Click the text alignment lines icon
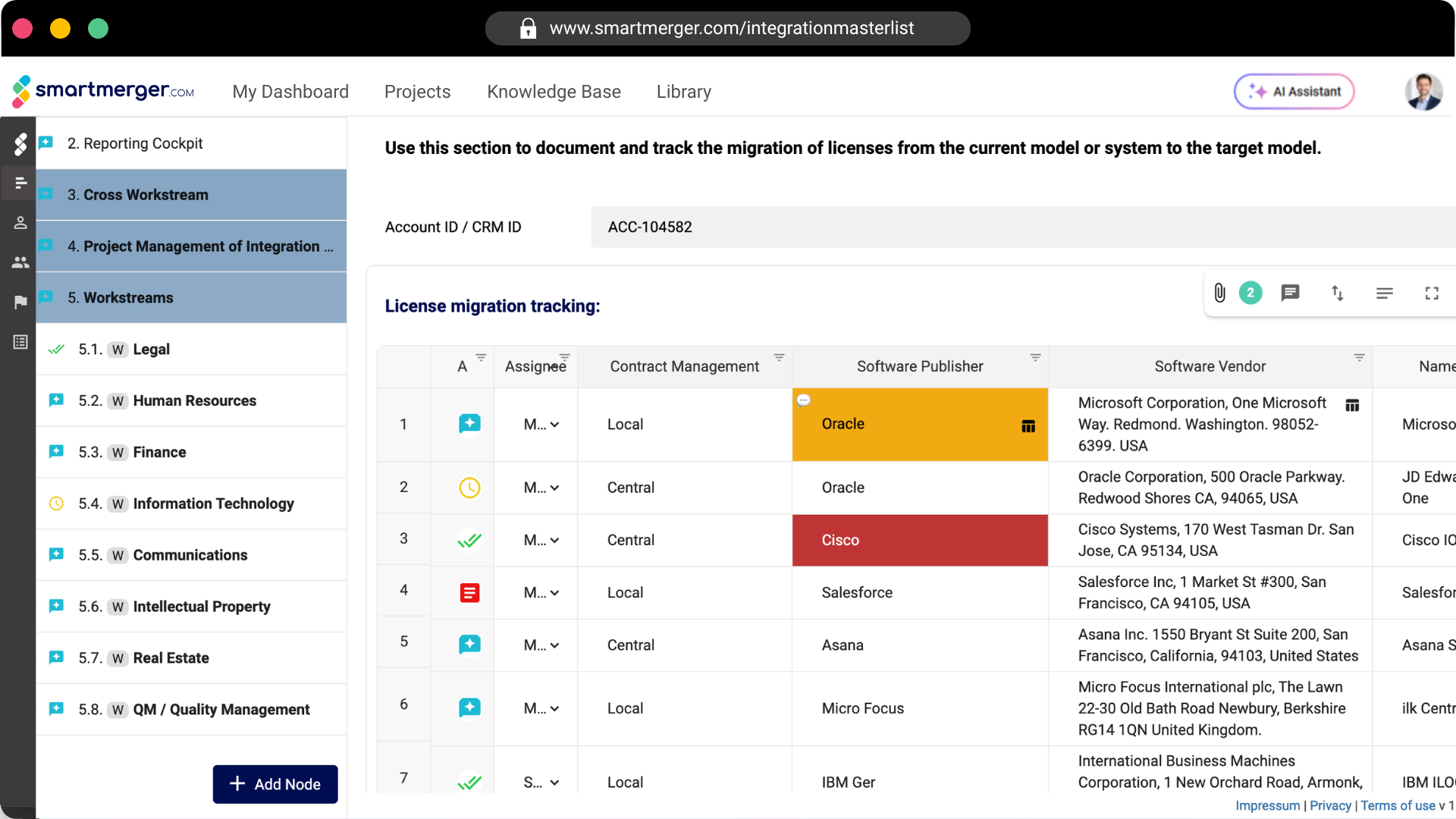The image size is (1456, 819). [x=1385, y=293]
